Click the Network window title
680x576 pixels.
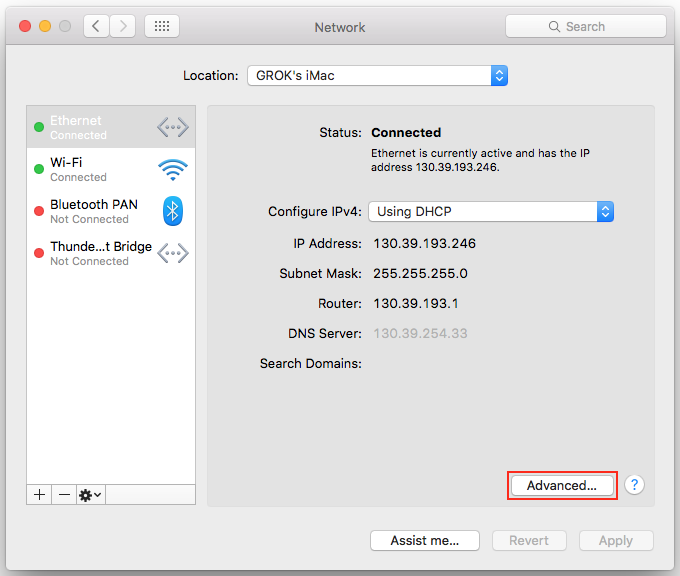click(340, 27)
